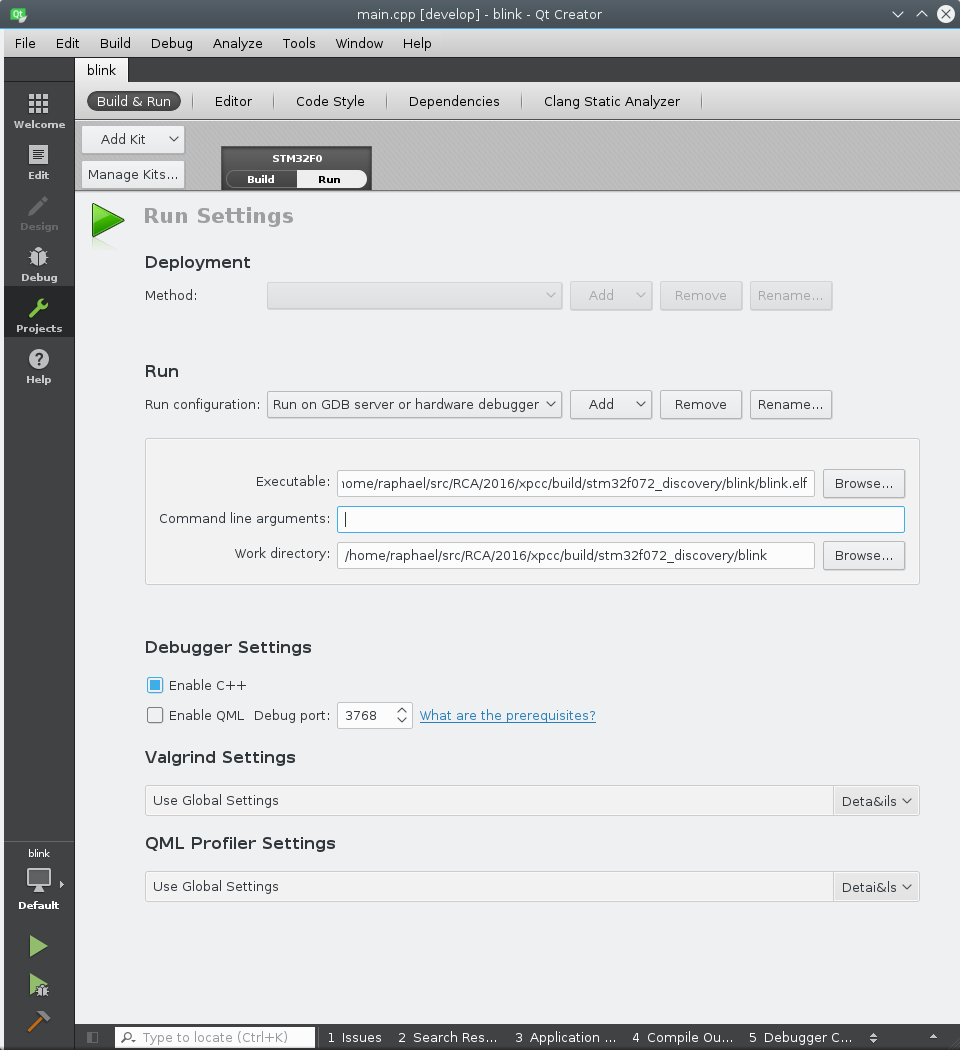Focus the Executable path field
Screen dimensions: 960x1050
coord(576,483)
